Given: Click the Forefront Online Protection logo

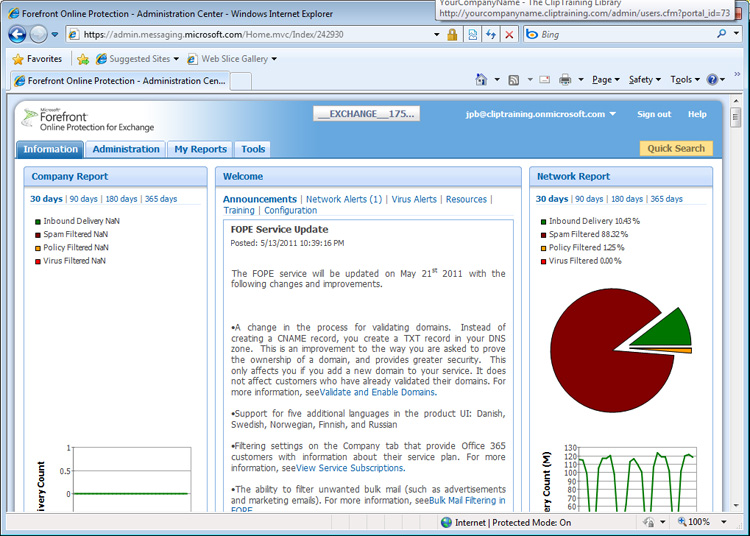Looking at the screenshot, I should (88, 120).
